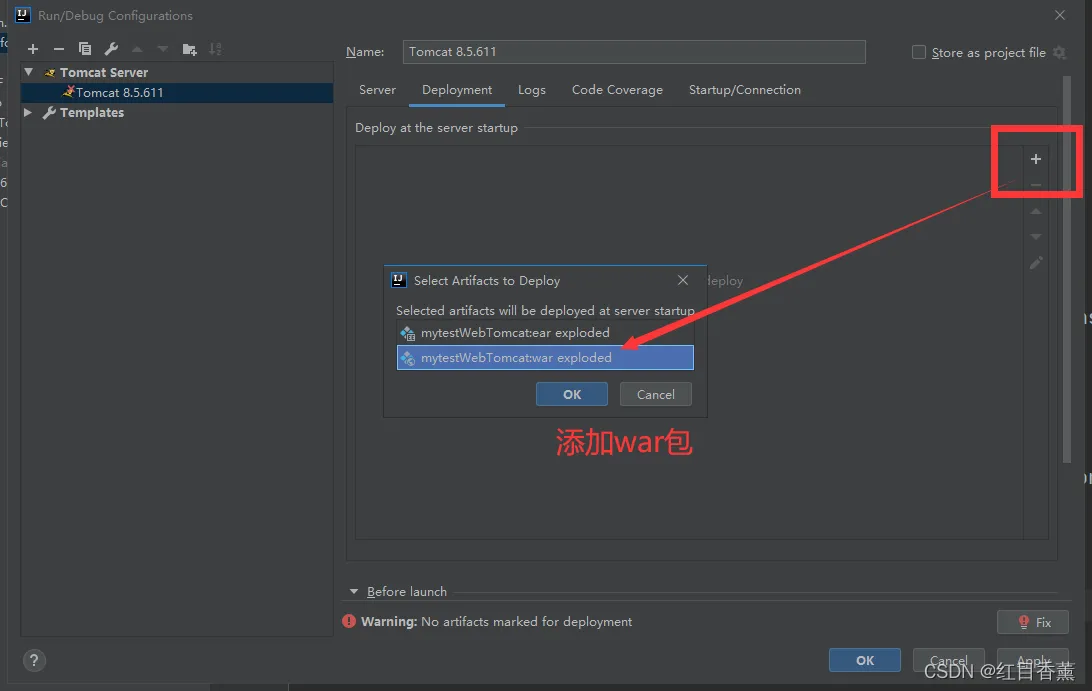1092x691 pixels.
Task: Add artifact with deployment plus button
Action: [1036, 159]
